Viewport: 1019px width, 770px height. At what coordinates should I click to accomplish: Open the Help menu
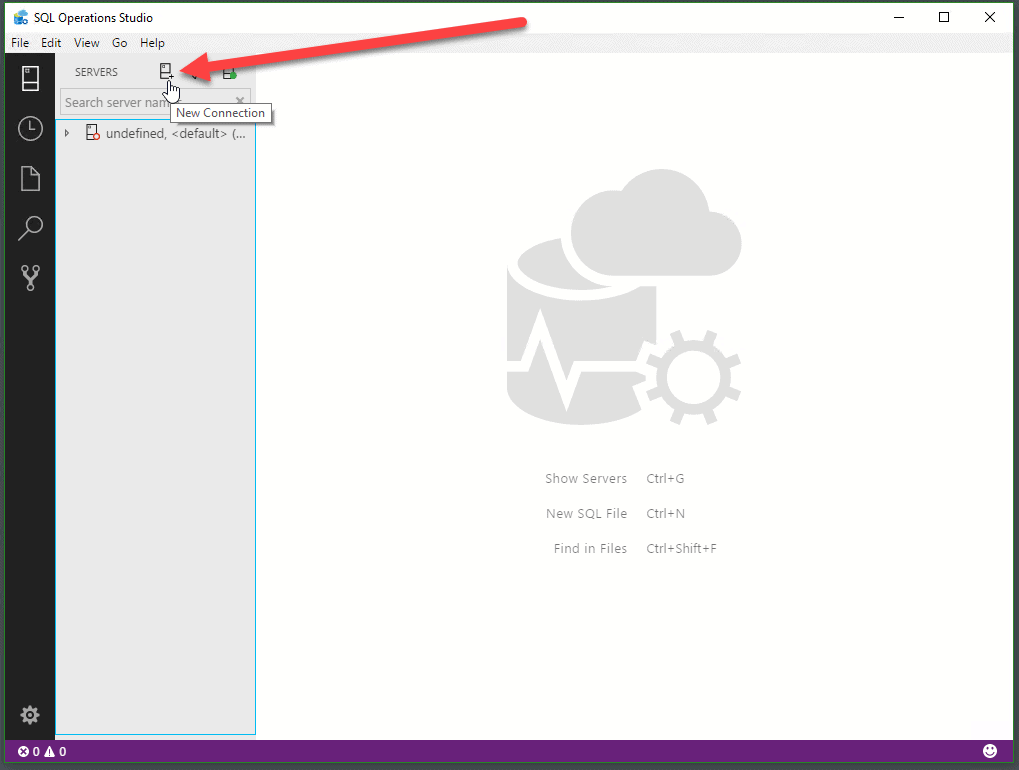(x=152, y=43)
